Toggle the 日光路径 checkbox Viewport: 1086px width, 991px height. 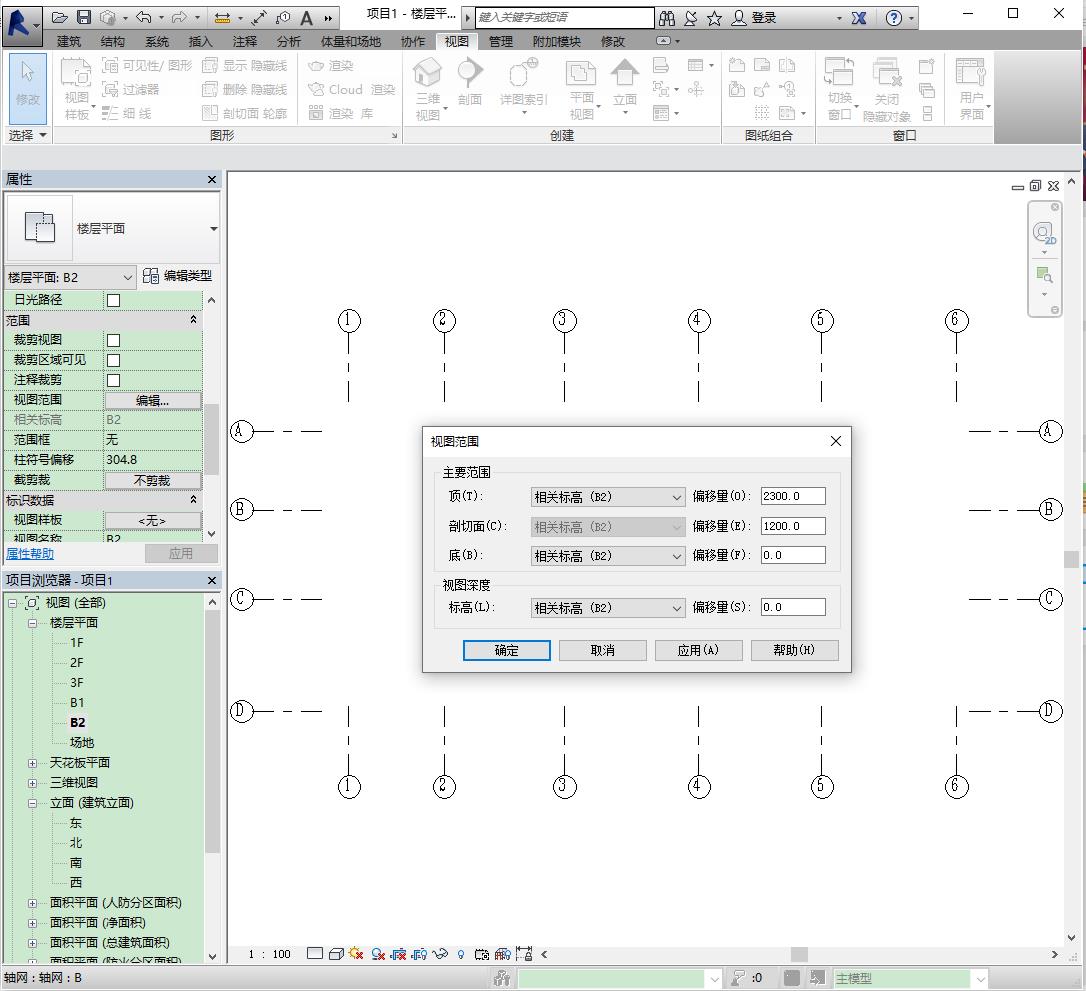[114, 300]
